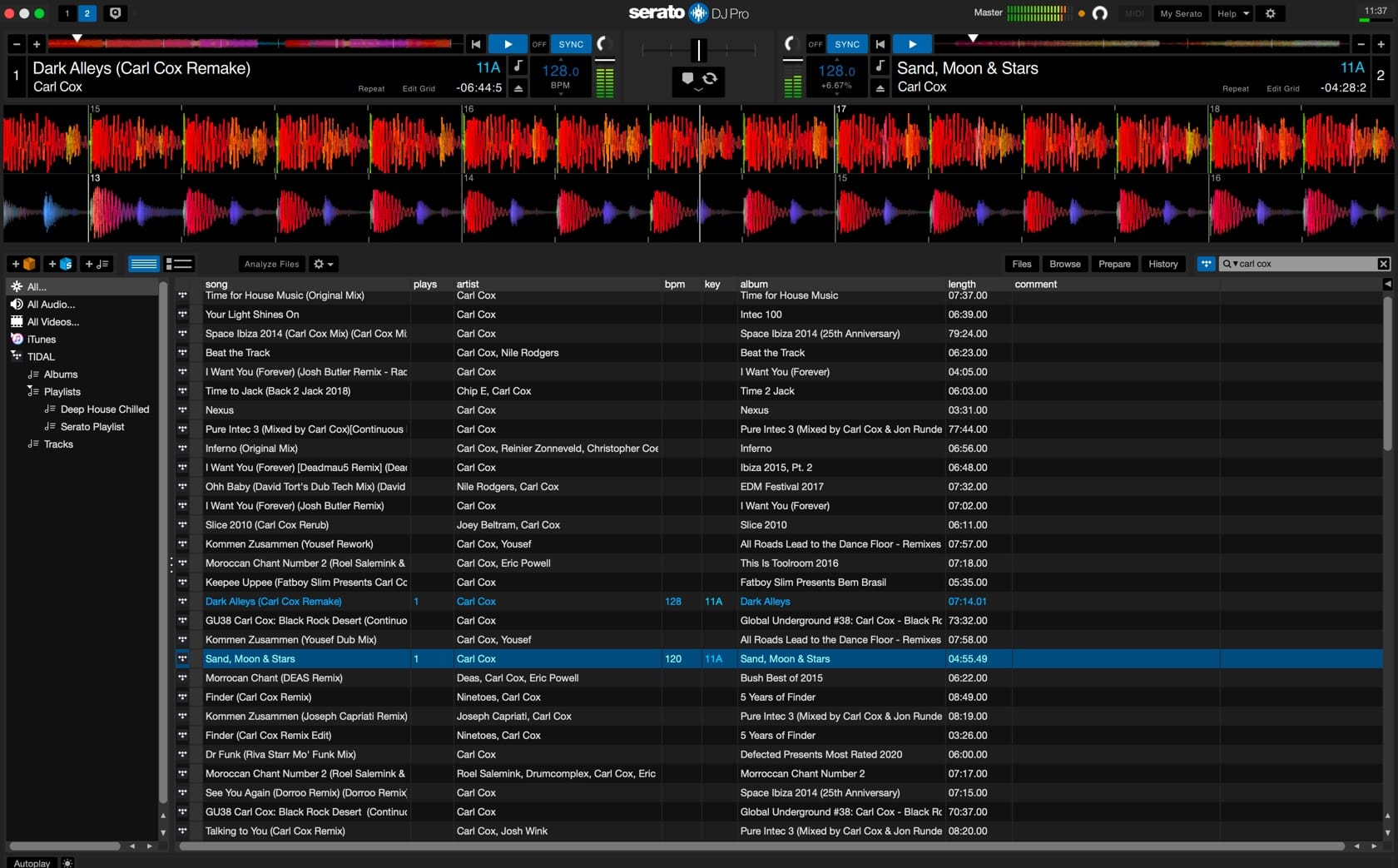Click the shield icon in center mixer panel
Screen dimensions: 1398x868
[687, 78]
